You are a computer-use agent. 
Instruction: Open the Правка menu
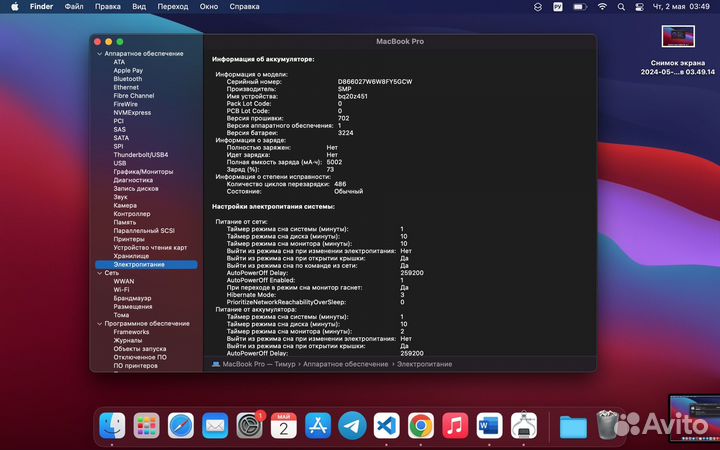point(107,6)
